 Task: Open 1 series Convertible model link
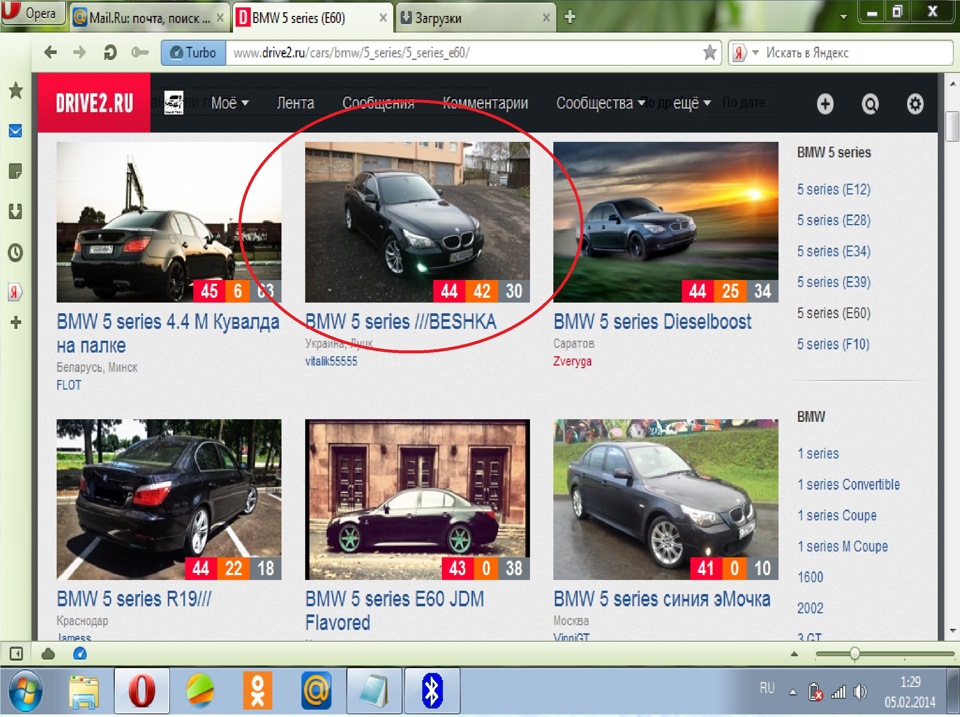pos(848,484)
